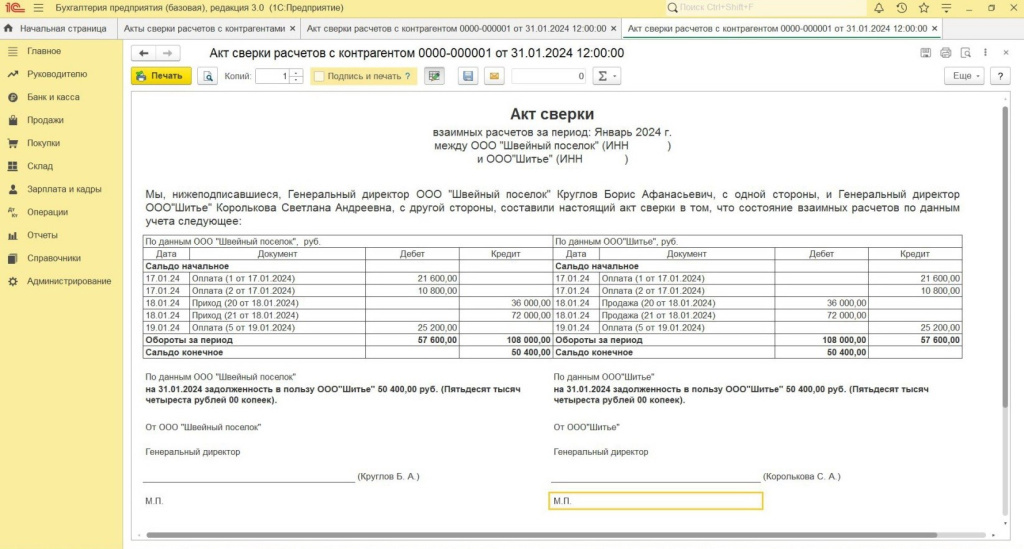This screenshot has height=549, width=1024.
Task: Click the save-to-disk icon in toolbar
Action: [467, 76]
